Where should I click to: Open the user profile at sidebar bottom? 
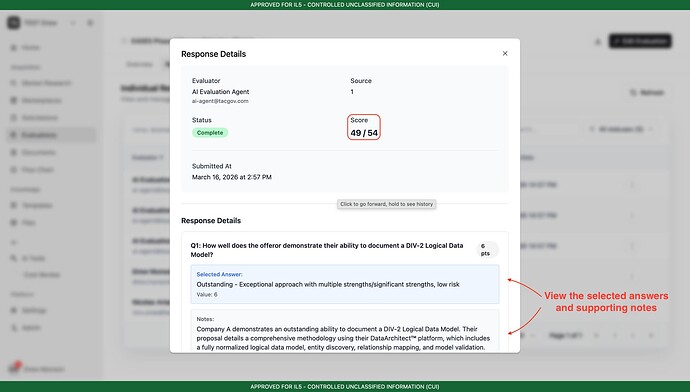click(37, 369)
